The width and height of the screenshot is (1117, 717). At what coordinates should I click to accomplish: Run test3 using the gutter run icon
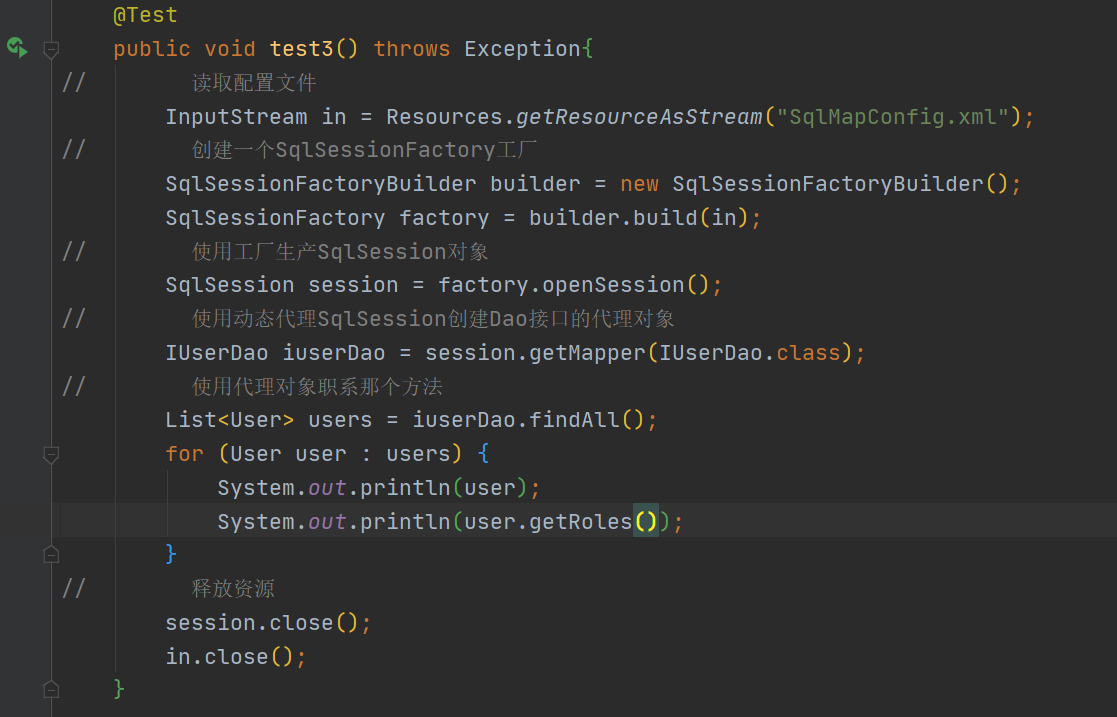click(x=17, y=48)
